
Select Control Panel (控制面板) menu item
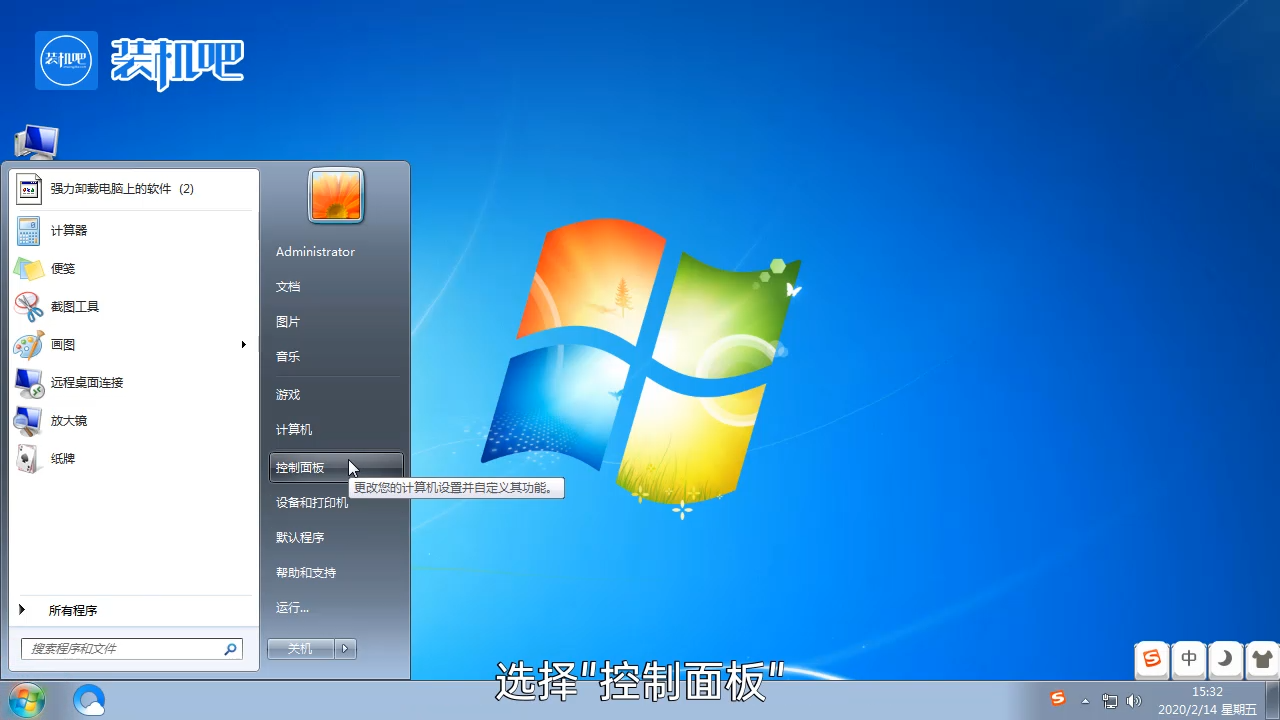(300, 468)
